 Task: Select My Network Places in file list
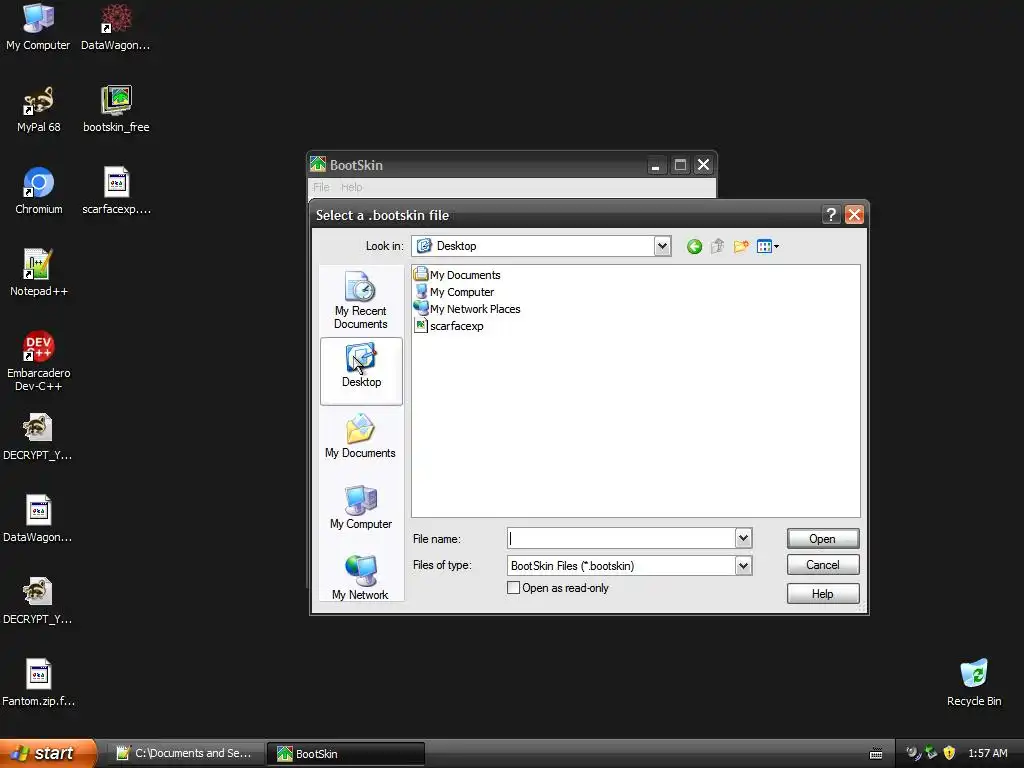pos(468,309)
